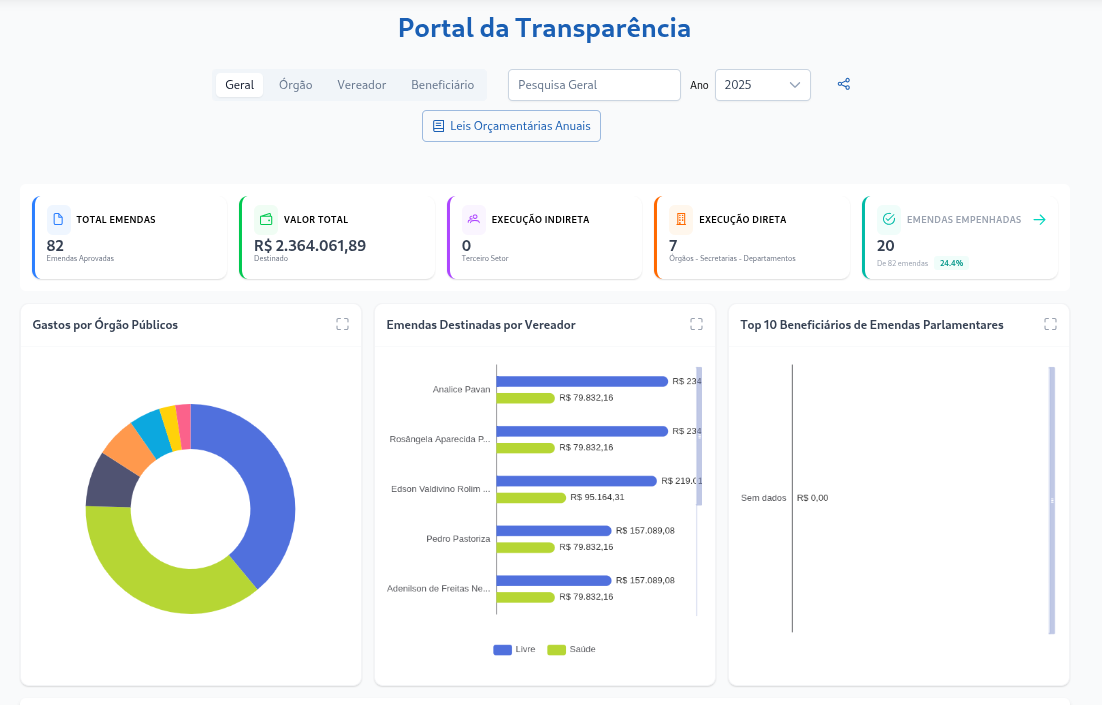Click the orange donut segment
The image size is (1102, 705).
click(x=129, y=449)
